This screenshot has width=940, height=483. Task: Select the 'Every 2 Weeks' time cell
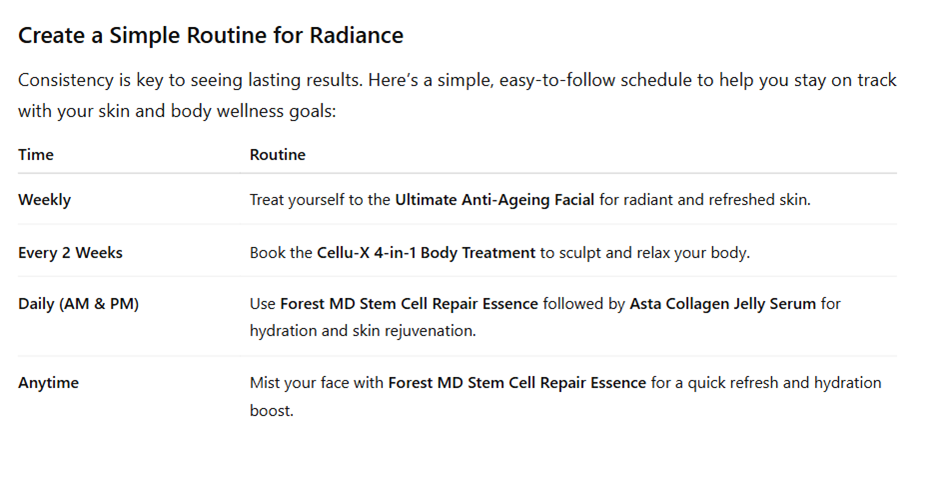pyautogui.click(x=70, y=253)
